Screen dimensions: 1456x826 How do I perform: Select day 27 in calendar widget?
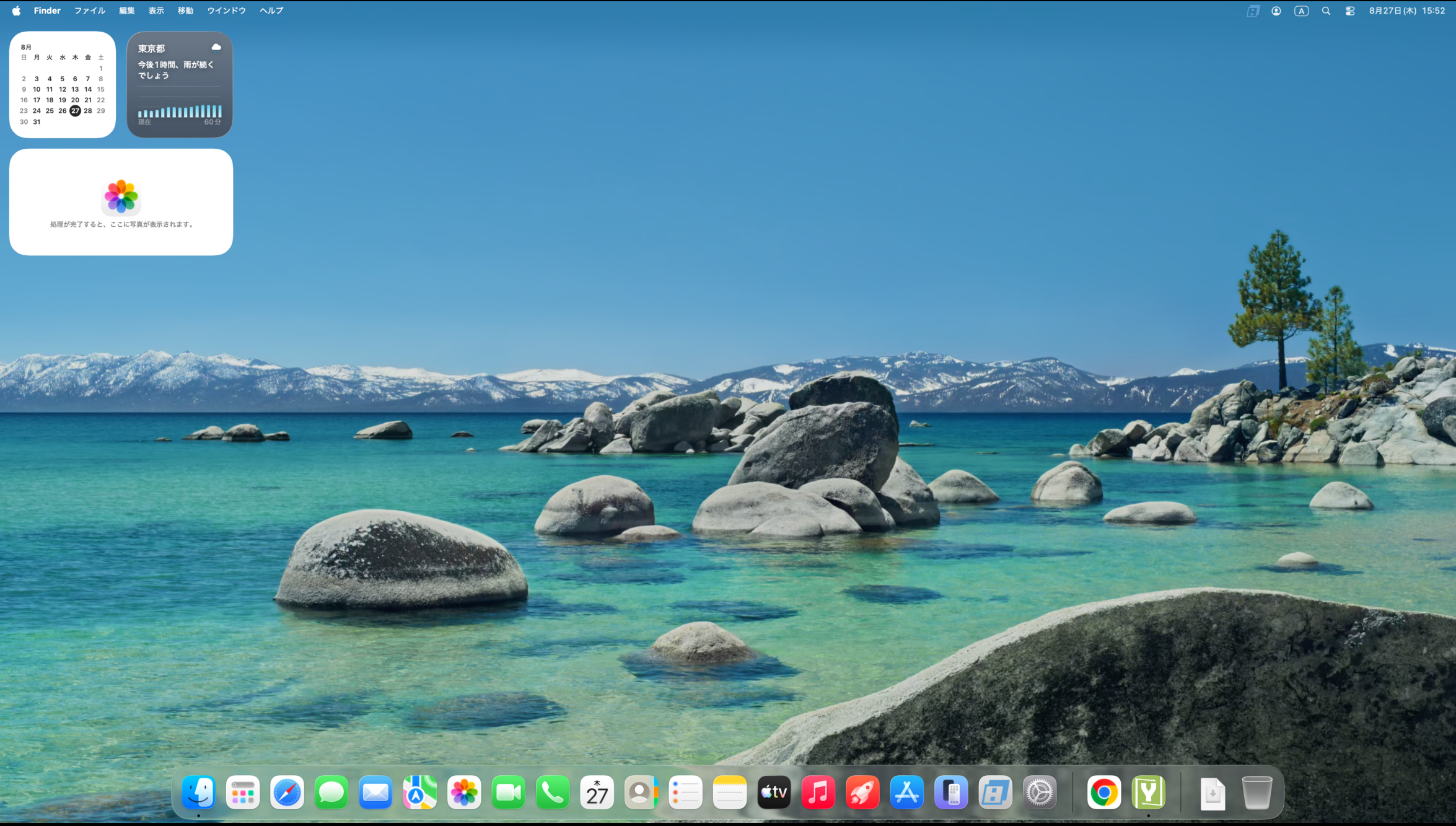pos(75,111)
